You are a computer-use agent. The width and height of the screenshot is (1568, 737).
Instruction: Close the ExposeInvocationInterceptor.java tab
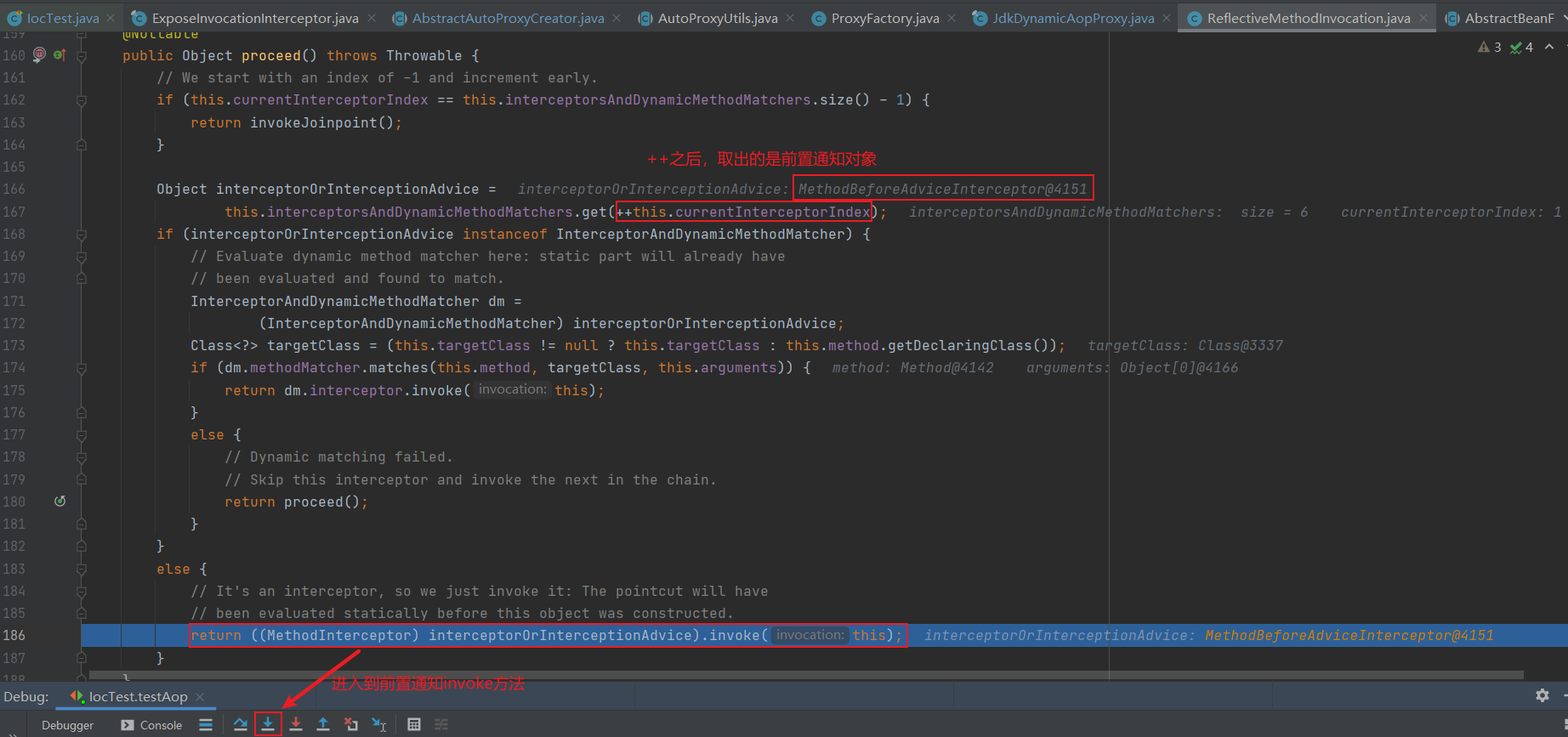point(372,18)
